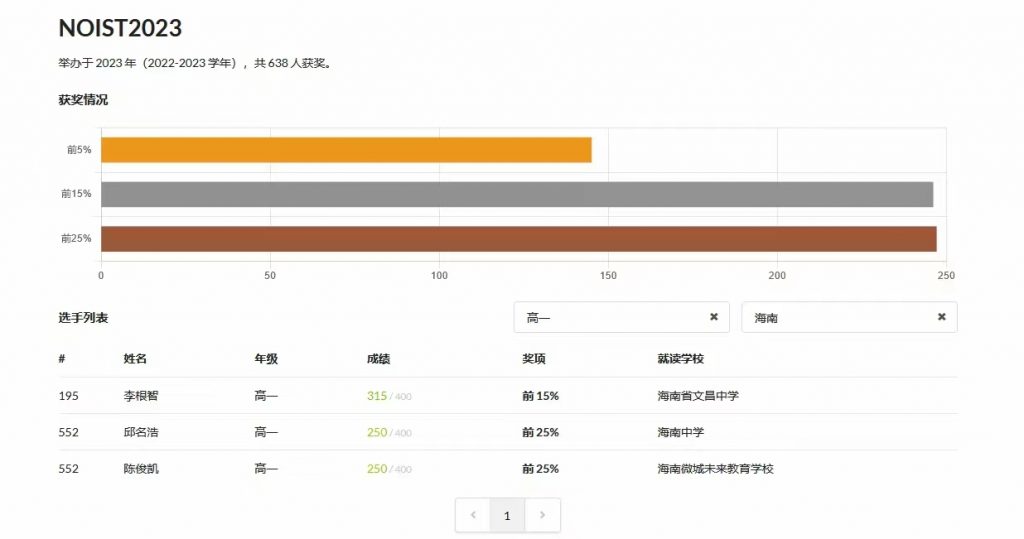
Task: Click the brown 前25% bar
Action: click(518, 239)
